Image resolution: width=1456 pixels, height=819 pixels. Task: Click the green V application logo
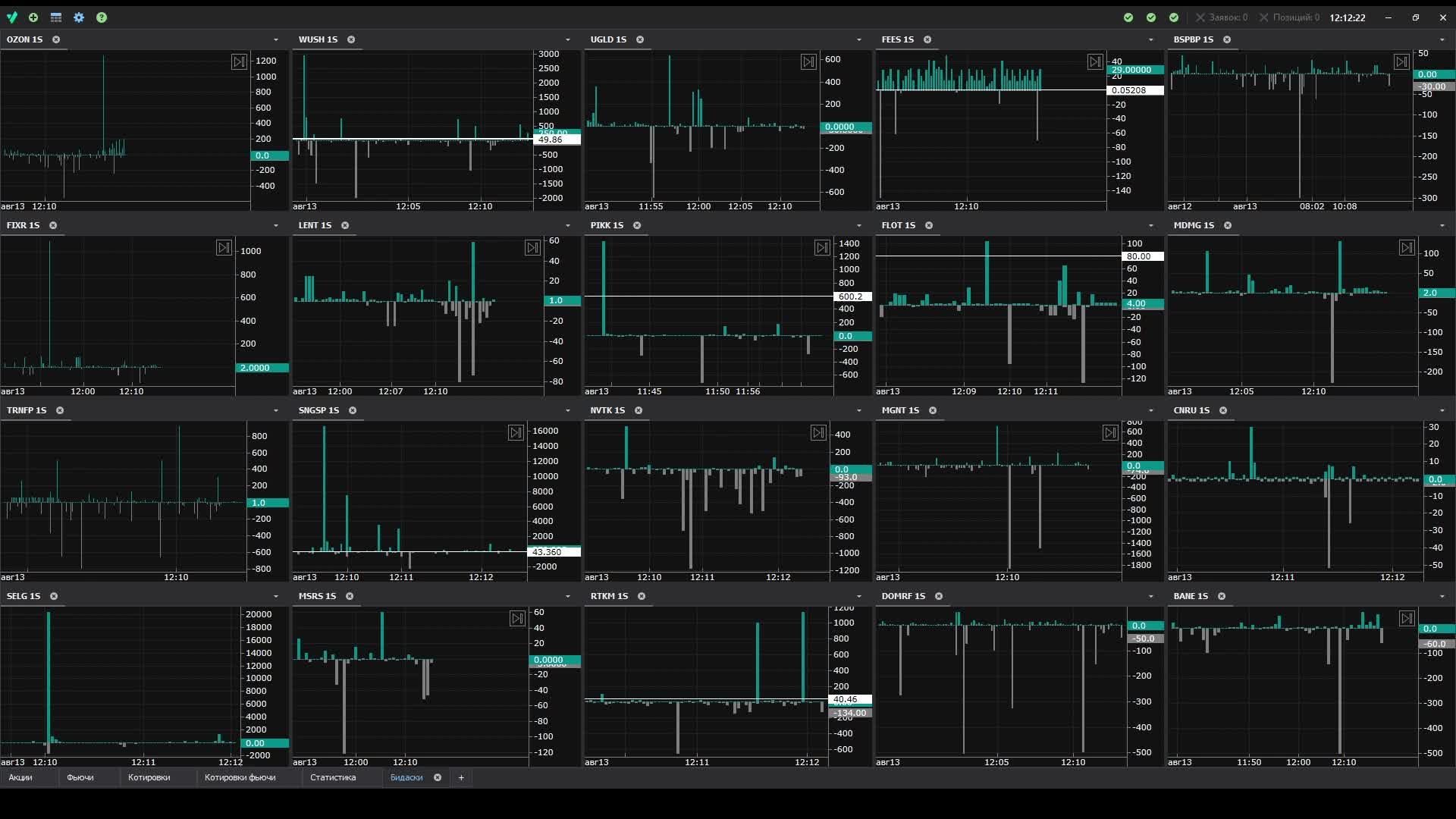(12, 17)
